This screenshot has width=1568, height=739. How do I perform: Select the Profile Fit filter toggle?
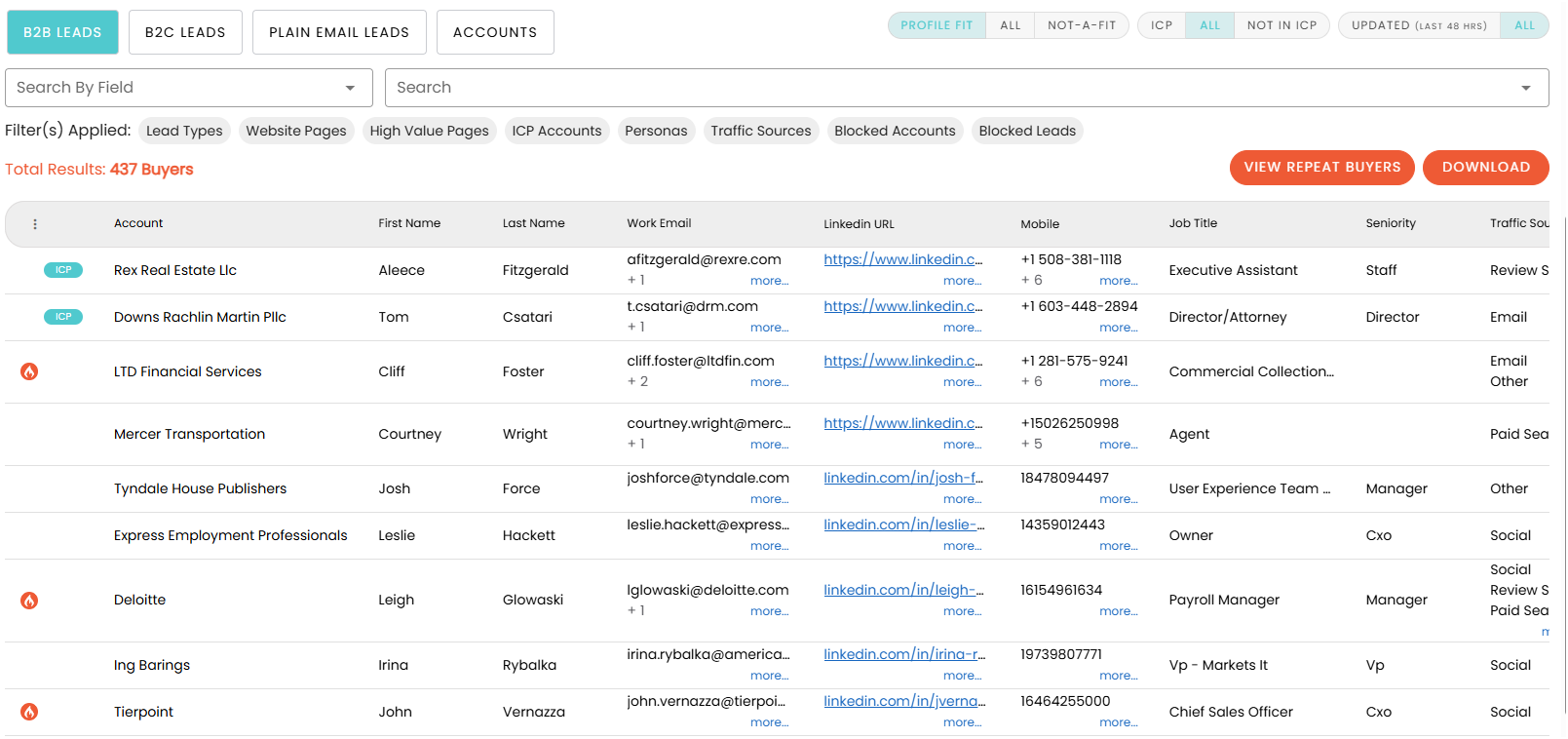tap(937, 25)
